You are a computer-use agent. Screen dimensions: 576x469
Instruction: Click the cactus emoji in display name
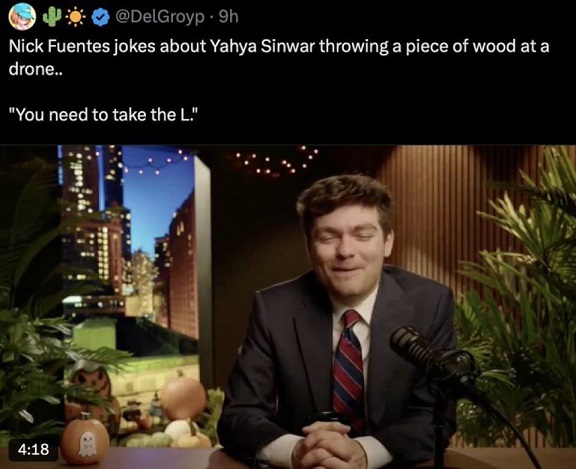pyautogui.click(x=52, y=17)
